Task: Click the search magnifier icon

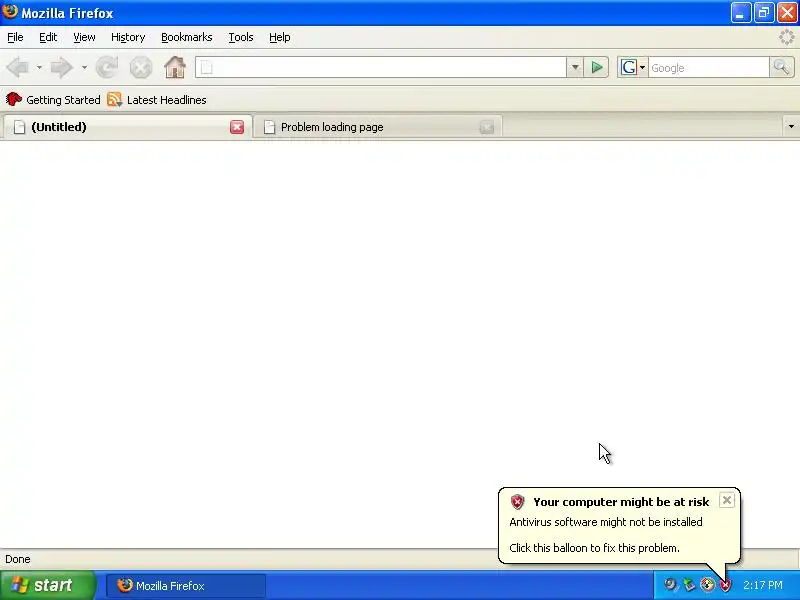Action: (x=782, y=67)
